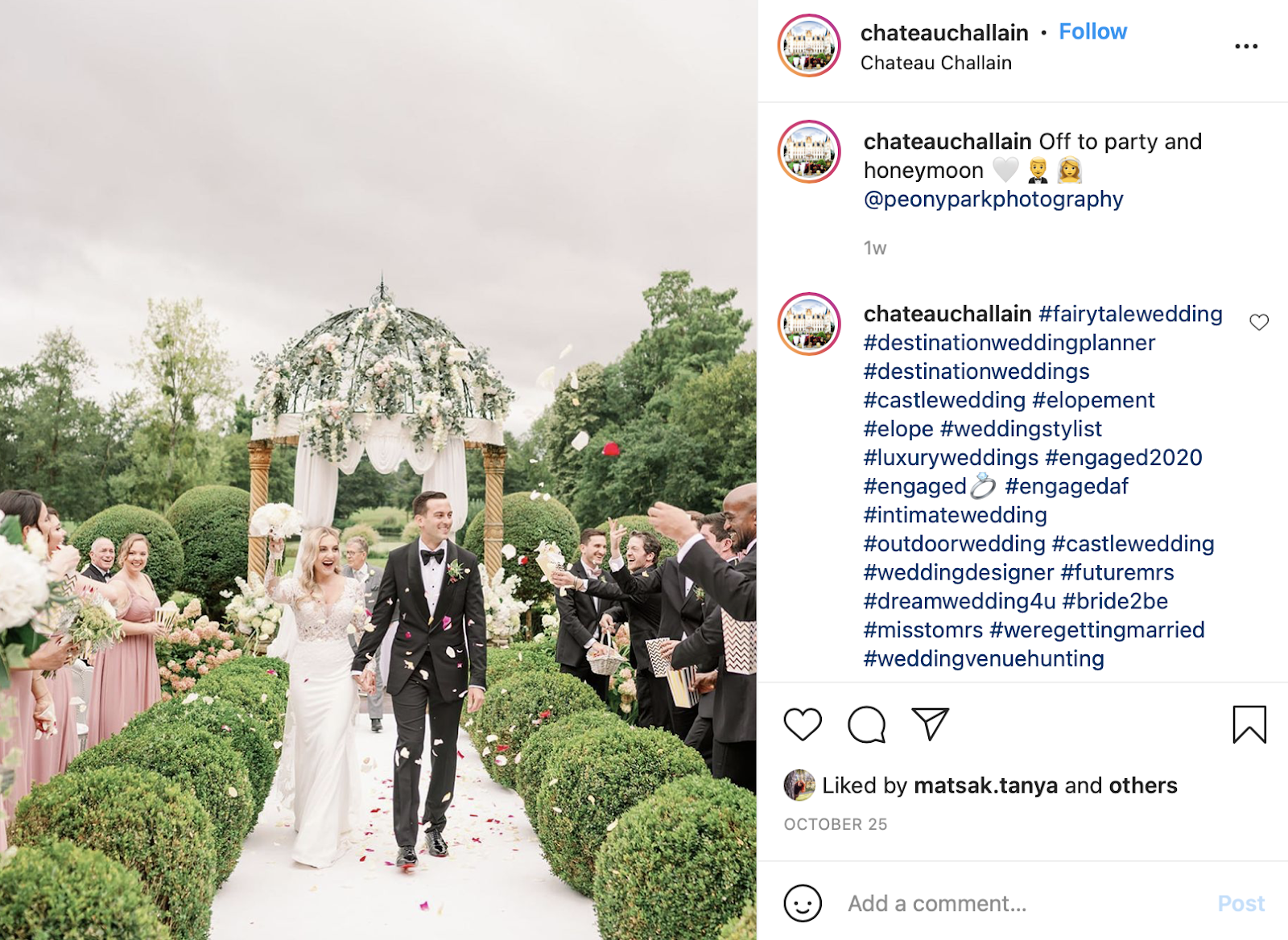Click the wedding couple photo
Screen dimensions: 1288x940
(x=378, y=470)
